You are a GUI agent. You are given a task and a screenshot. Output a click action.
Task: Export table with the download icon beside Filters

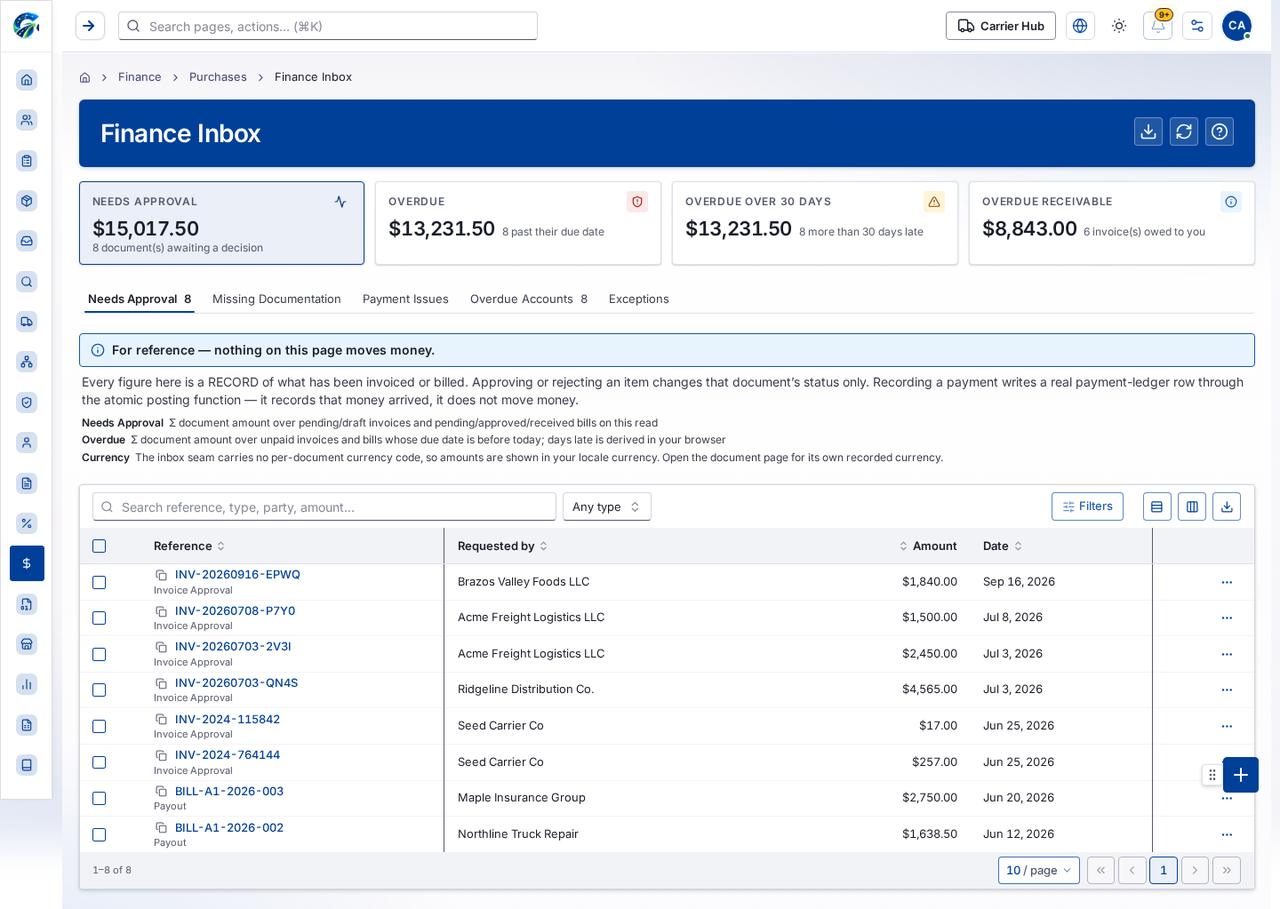pos(1227,507)
